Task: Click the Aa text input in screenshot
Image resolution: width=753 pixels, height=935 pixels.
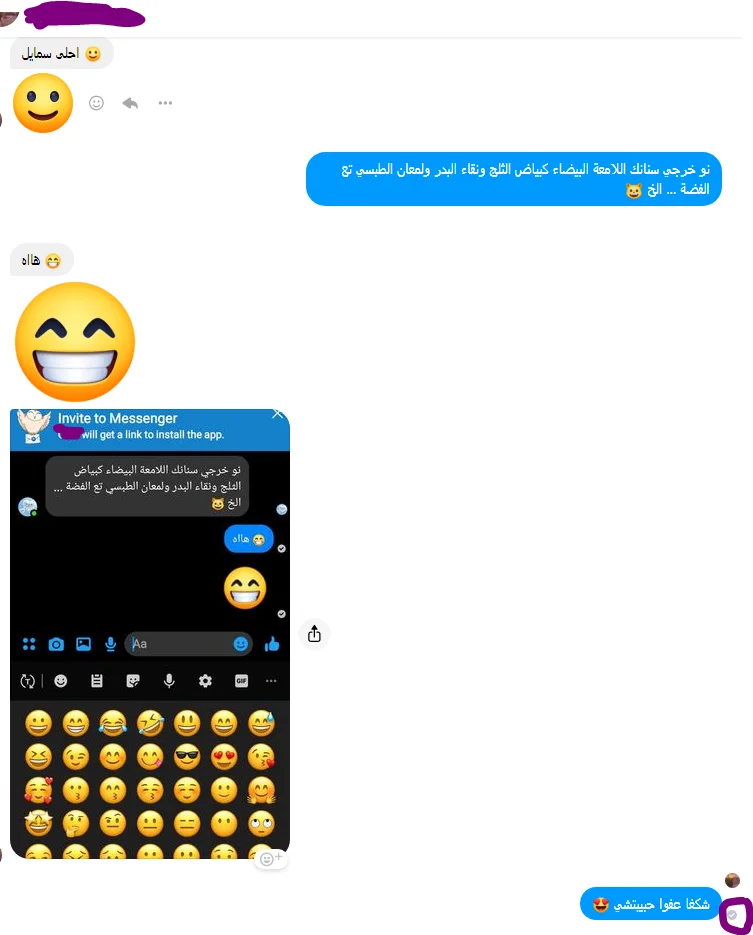Action: [x=188, y=644]
